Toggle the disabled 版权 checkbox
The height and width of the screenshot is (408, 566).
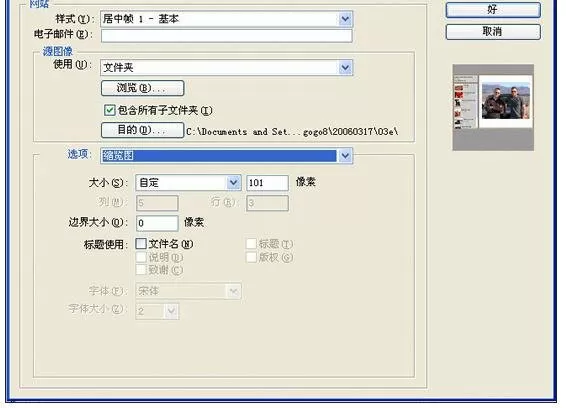point(251,257)
